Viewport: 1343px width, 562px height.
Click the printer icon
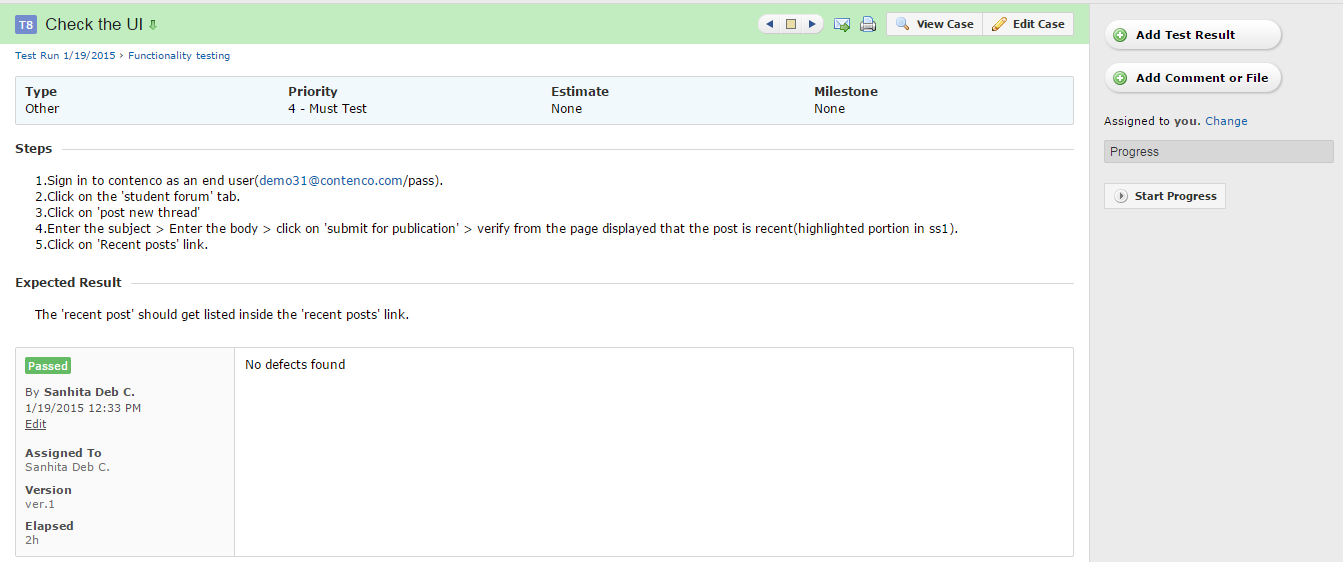868,24
